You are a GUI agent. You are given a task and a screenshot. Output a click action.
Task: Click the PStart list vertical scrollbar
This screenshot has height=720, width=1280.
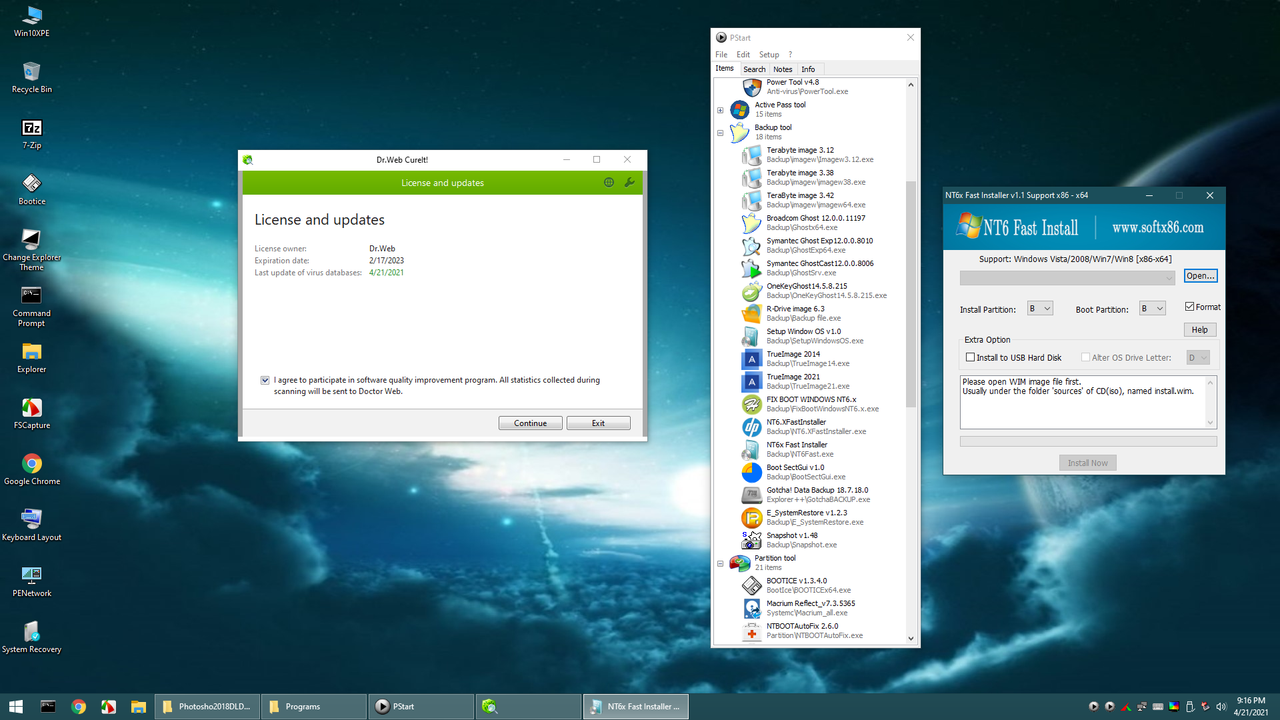(x=911, y=294)
